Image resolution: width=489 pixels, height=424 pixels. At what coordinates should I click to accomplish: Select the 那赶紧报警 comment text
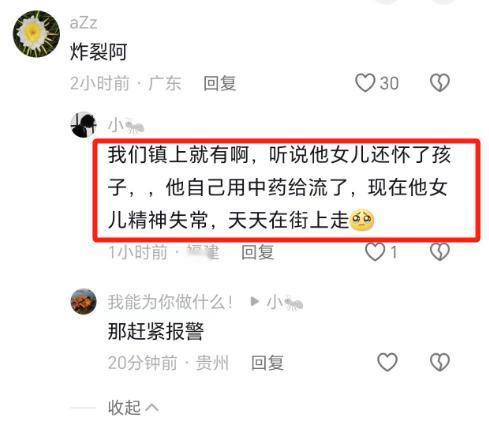pyautogui.click(x=155, y=331)
